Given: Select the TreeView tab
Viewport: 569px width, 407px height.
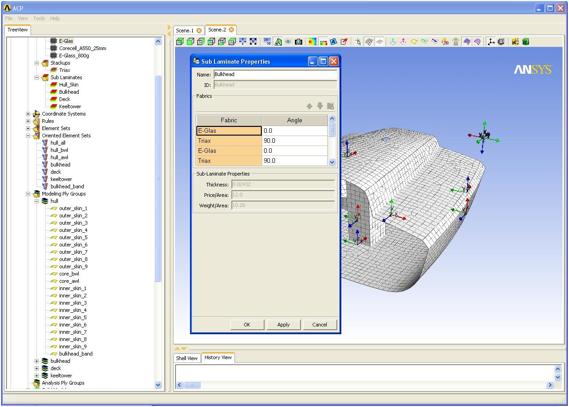Looking at the screenshot, I should click(x=17, y=30).
